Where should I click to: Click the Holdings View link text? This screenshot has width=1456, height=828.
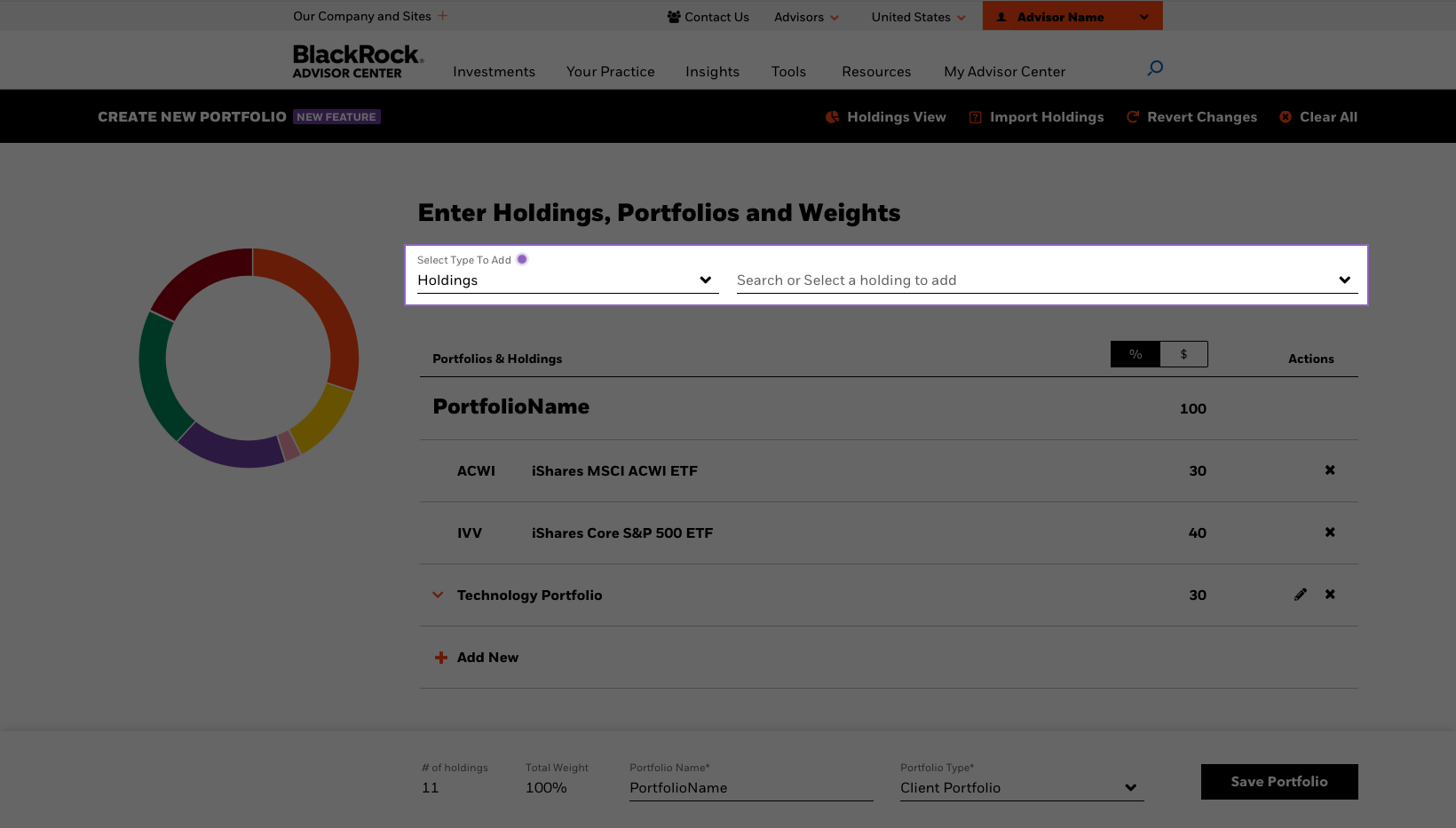897,117
